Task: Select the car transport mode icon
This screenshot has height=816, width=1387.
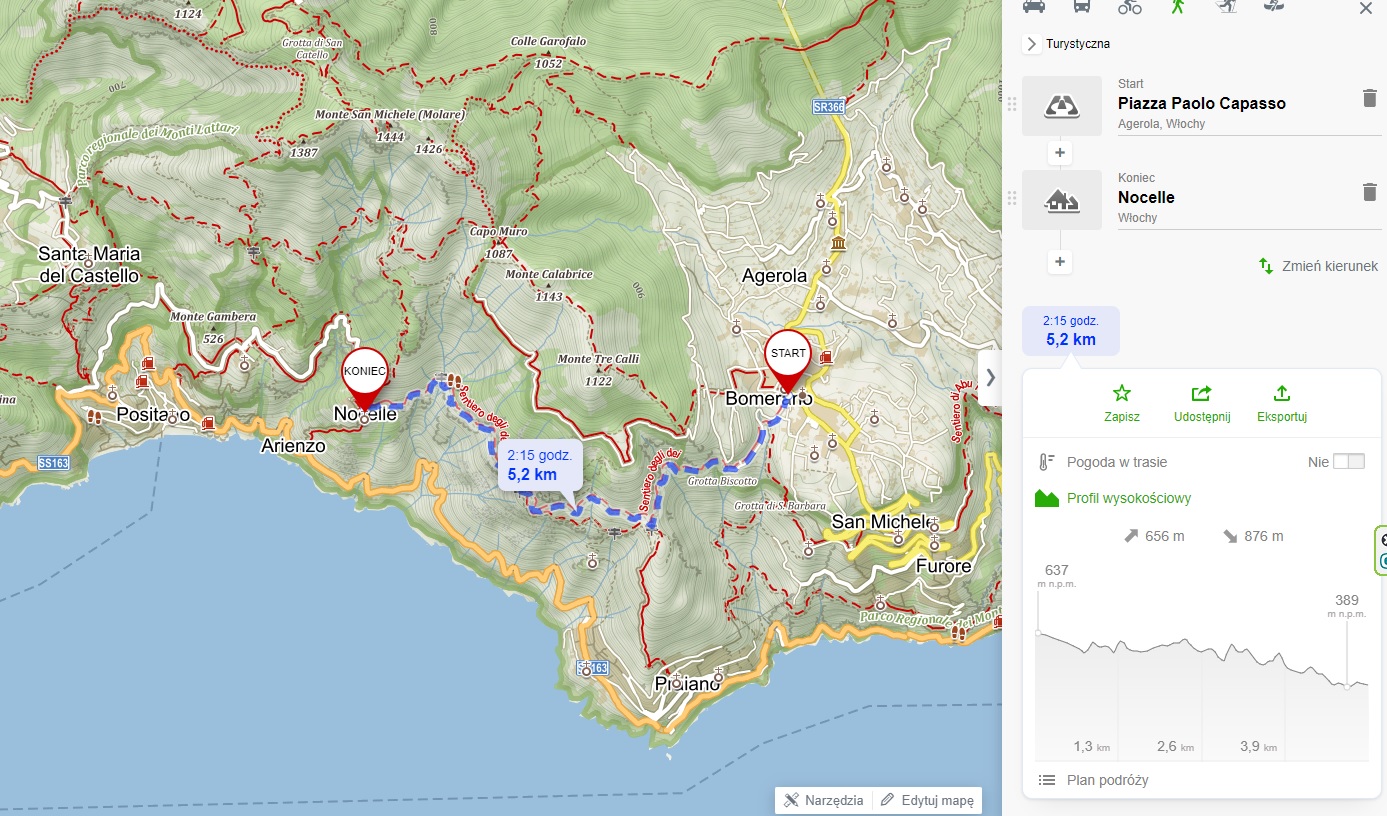Action: tap(1034, 7)
